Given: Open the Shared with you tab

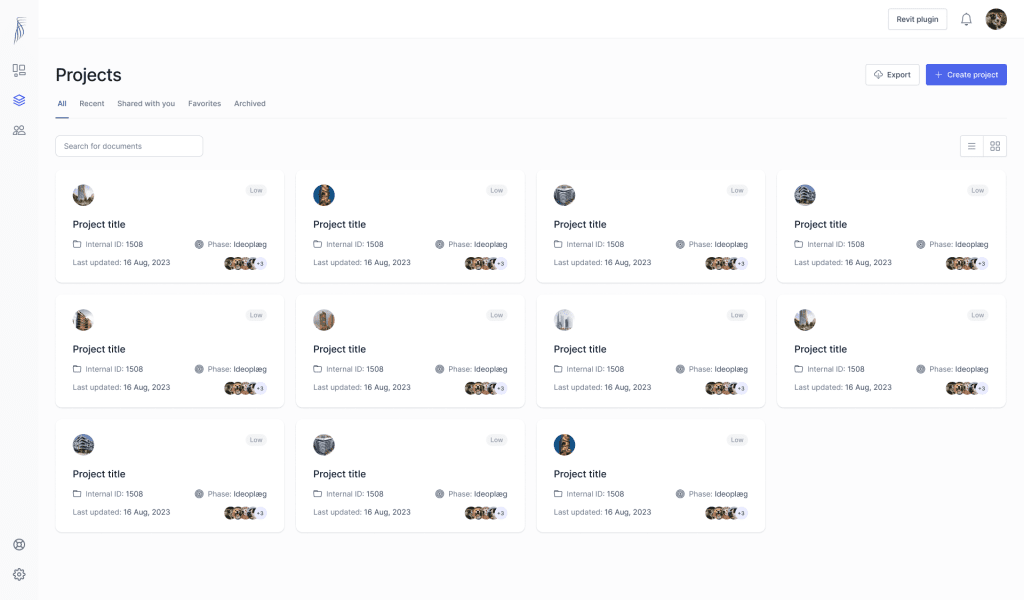Looking at the screenshot, I should 146,104.
